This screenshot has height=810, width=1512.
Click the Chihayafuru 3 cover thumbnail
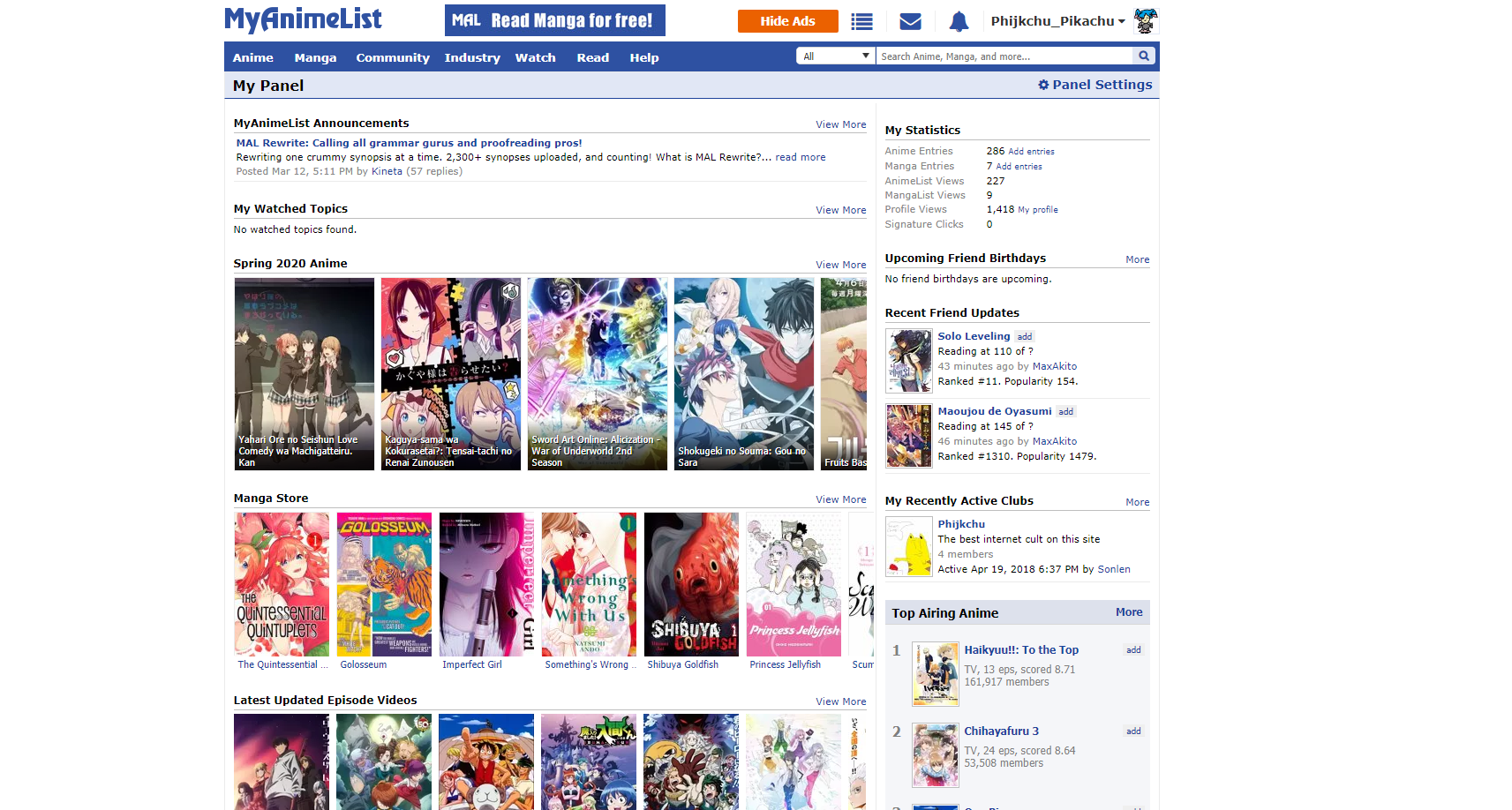coord(936,755)
